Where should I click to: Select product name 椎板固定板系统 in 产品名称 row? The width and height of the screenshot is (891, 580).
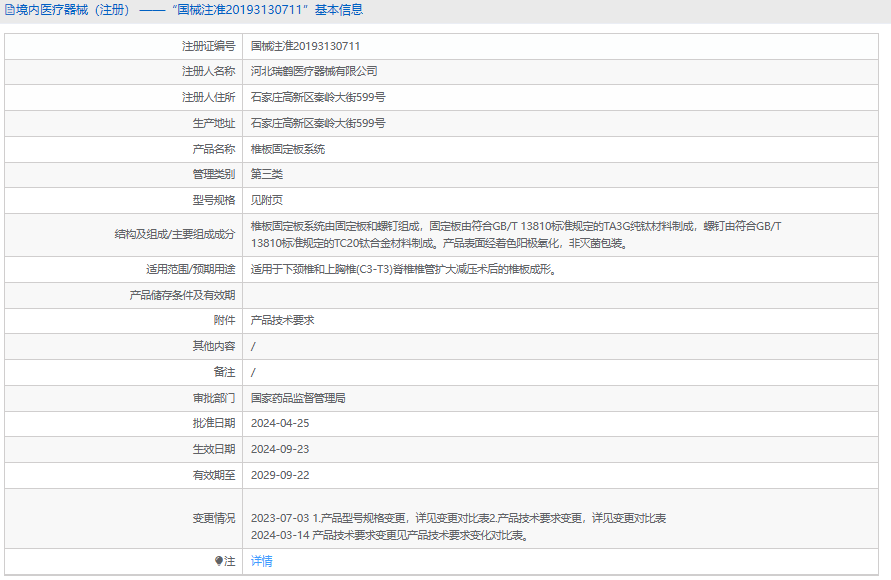click(x=288, y=149)
